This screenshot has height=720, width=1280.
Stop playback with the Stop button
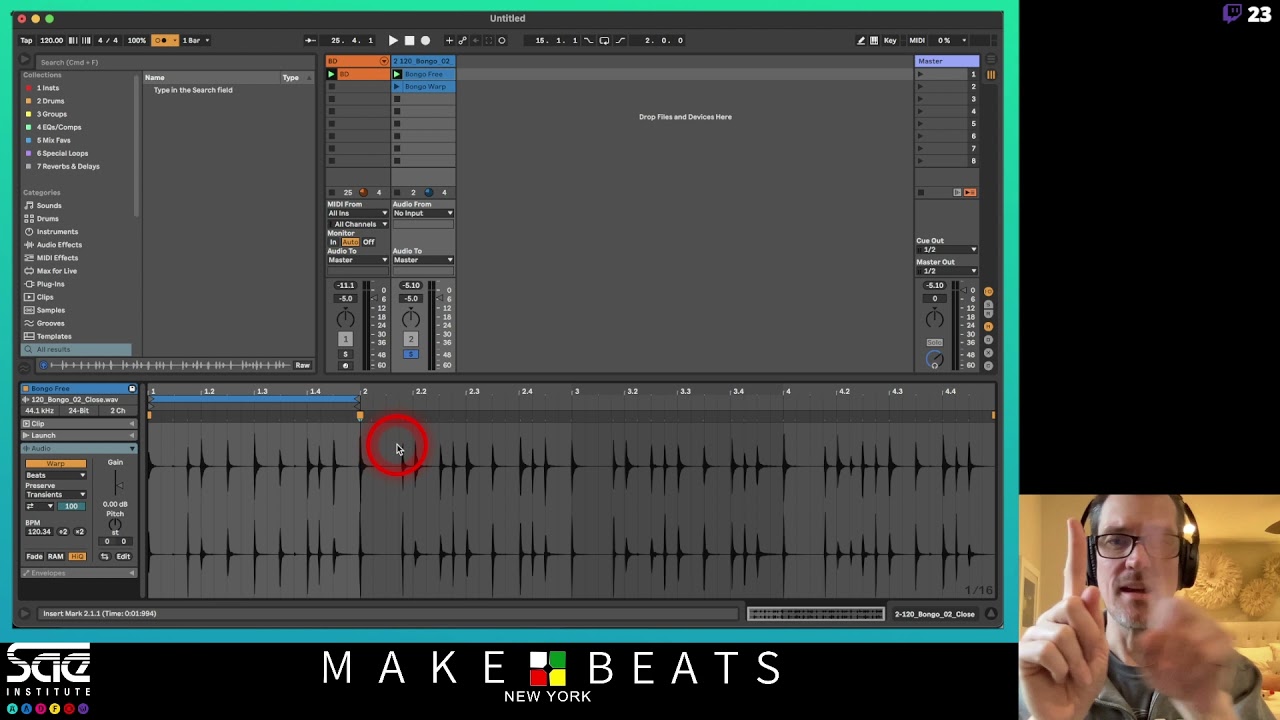[409, 40]
